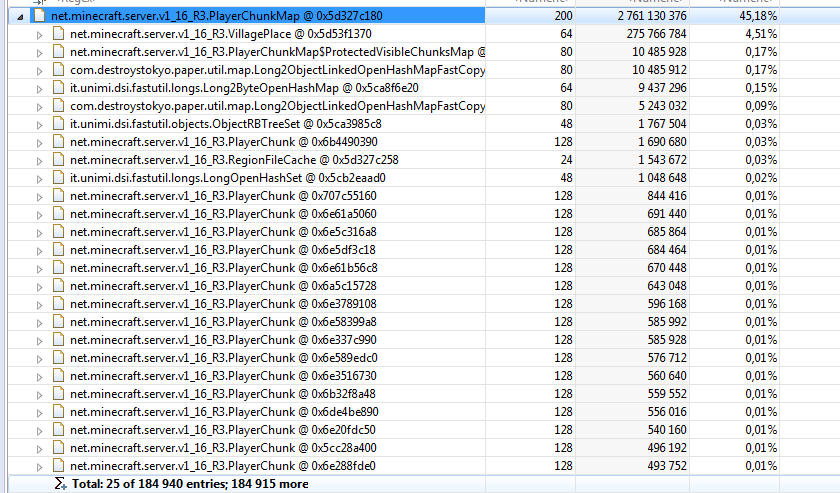
Task: Click retained heap value 275 766 784
Action: (656, 34)
